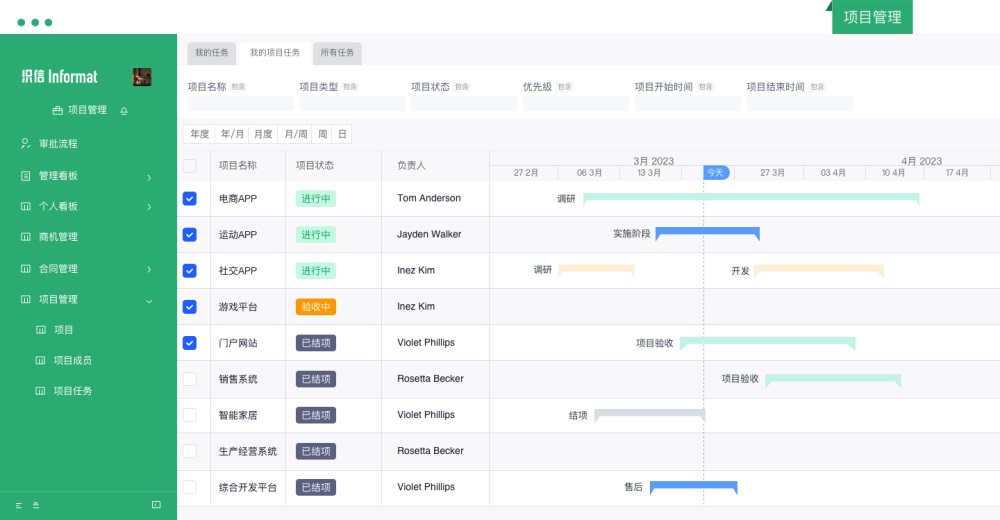
Task: Click the briefcase icon beside 项目管理 header
Action: point(57,111)
